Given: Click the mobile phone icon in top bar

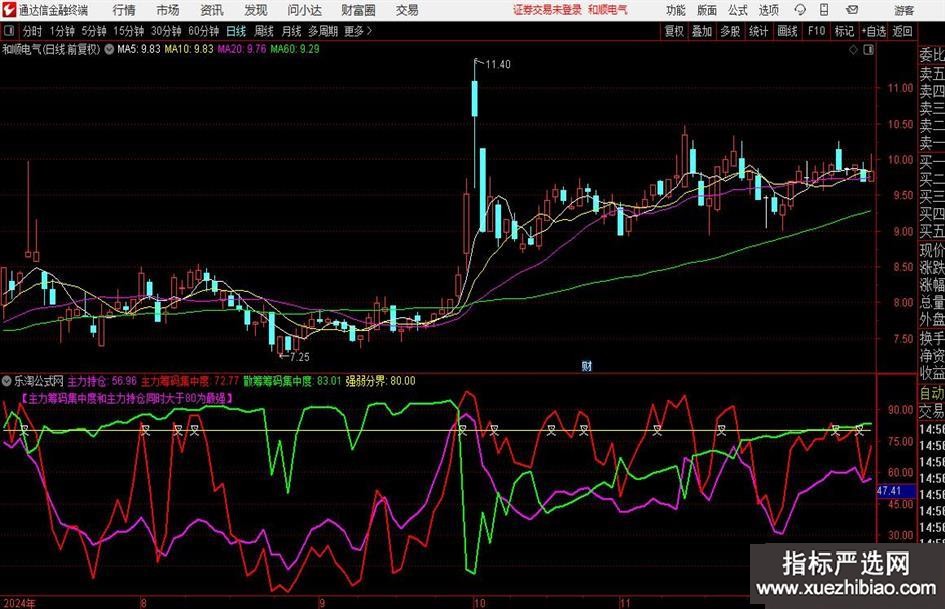Looking at the screenshot, I should (824, 10).
